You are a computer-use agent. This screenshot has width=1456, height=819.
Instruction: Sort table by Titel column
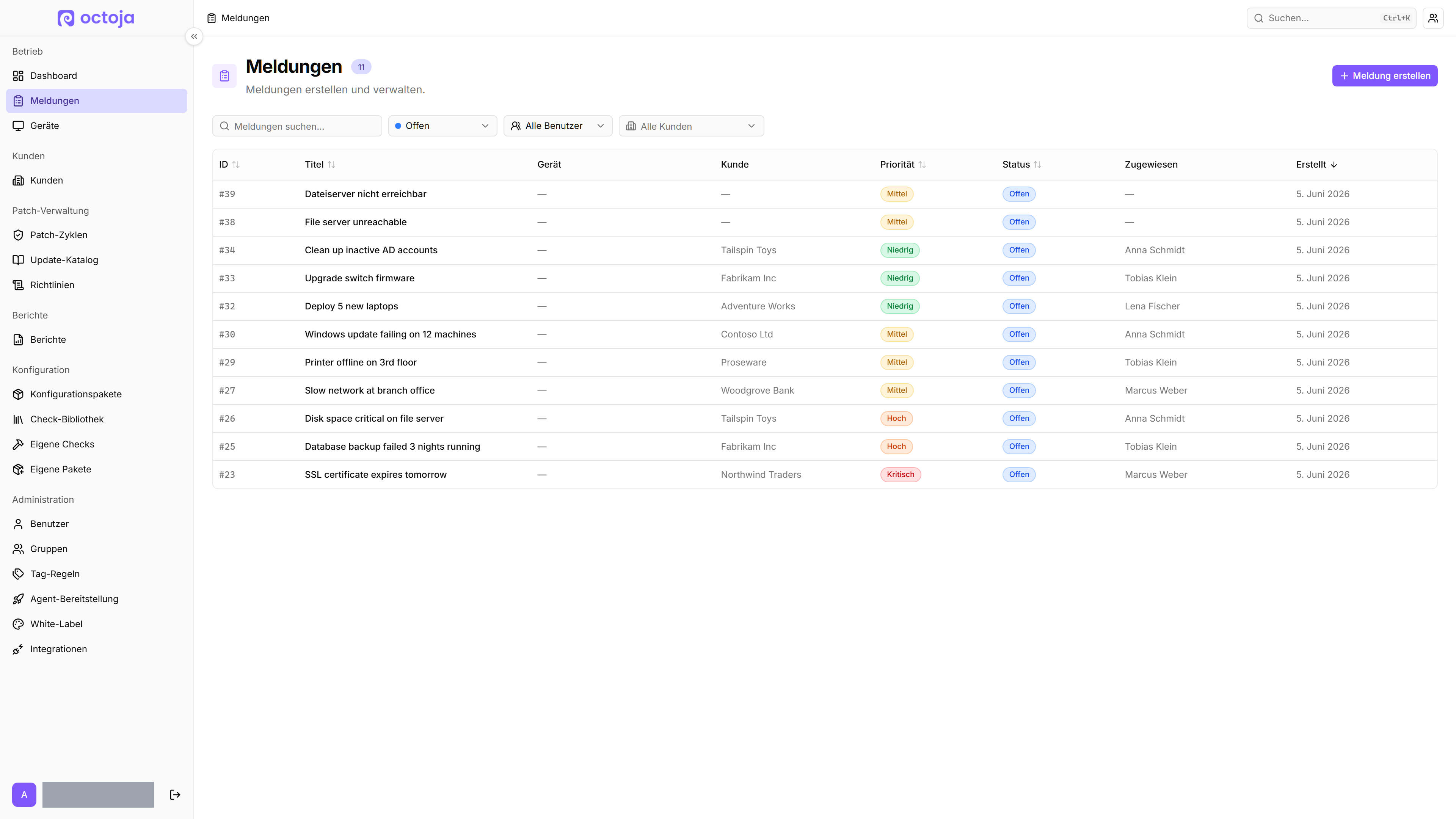(x=320, y=165)
